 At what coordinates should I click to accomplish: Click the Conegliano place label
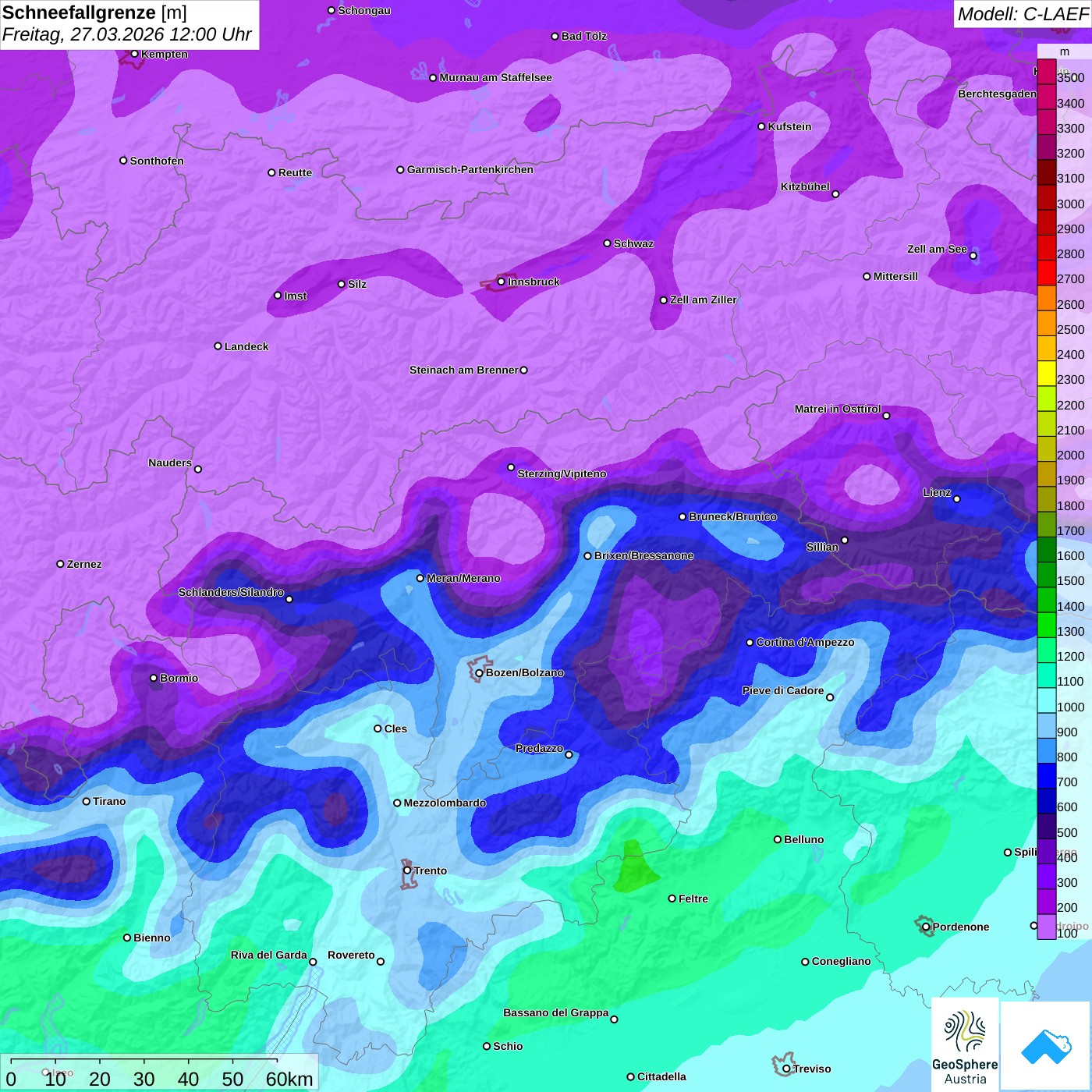841,961
